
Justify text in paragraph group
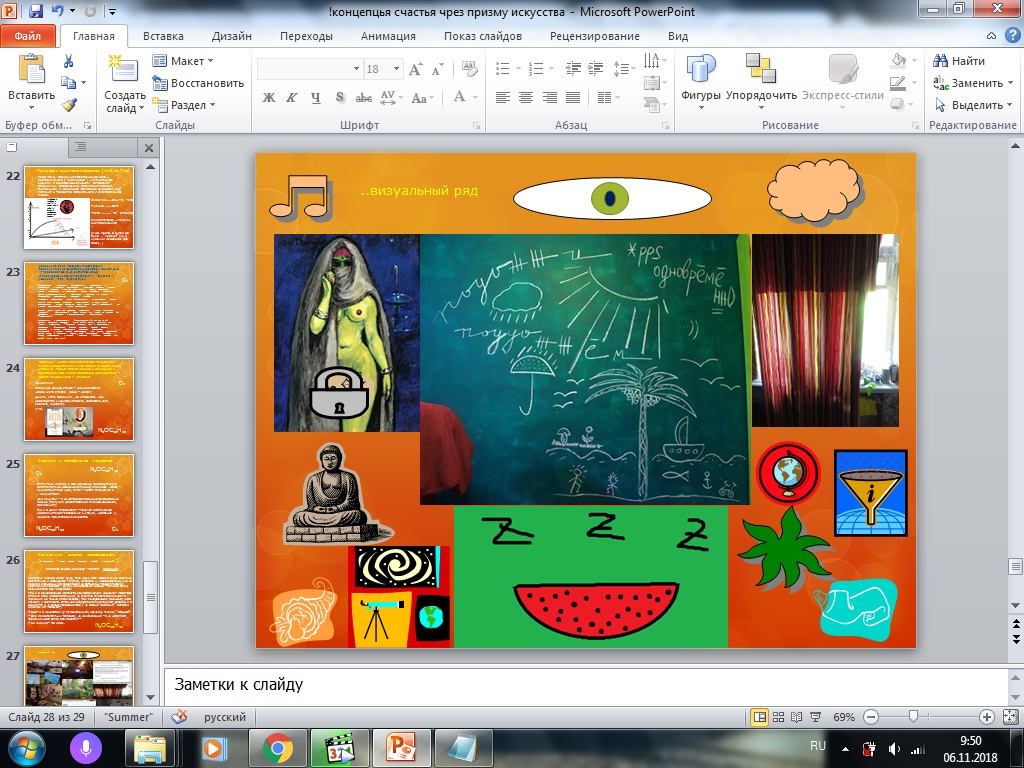(573, 98)
